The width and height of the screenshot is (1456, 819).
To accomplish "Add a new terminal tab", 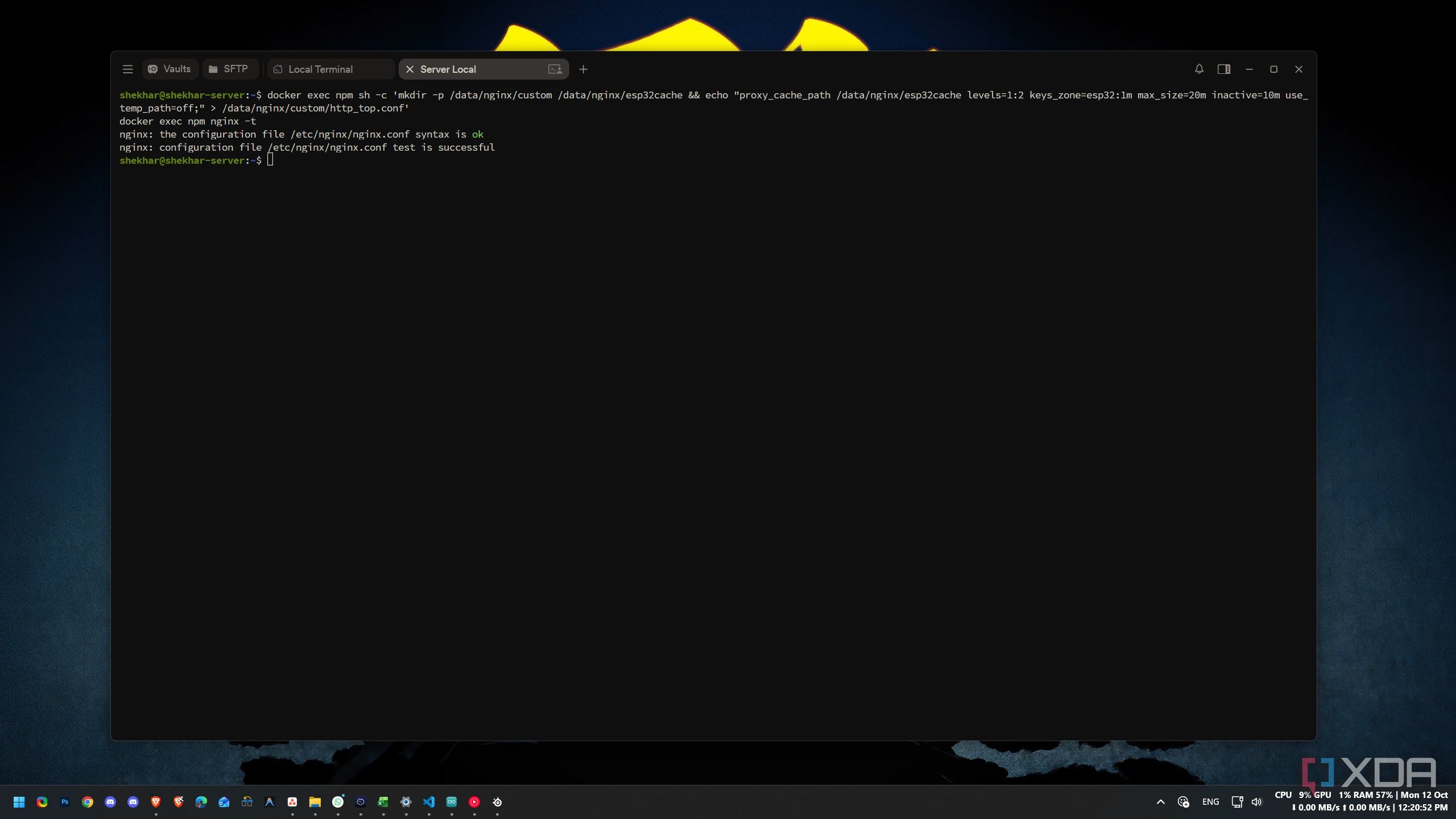I will tap(583, 69).
